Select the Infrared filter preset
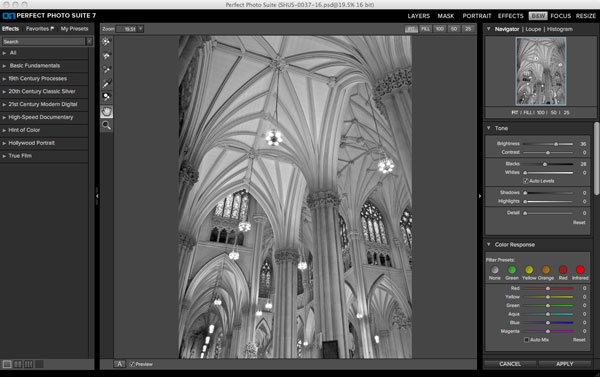The image size is (600, 377). 580,270
